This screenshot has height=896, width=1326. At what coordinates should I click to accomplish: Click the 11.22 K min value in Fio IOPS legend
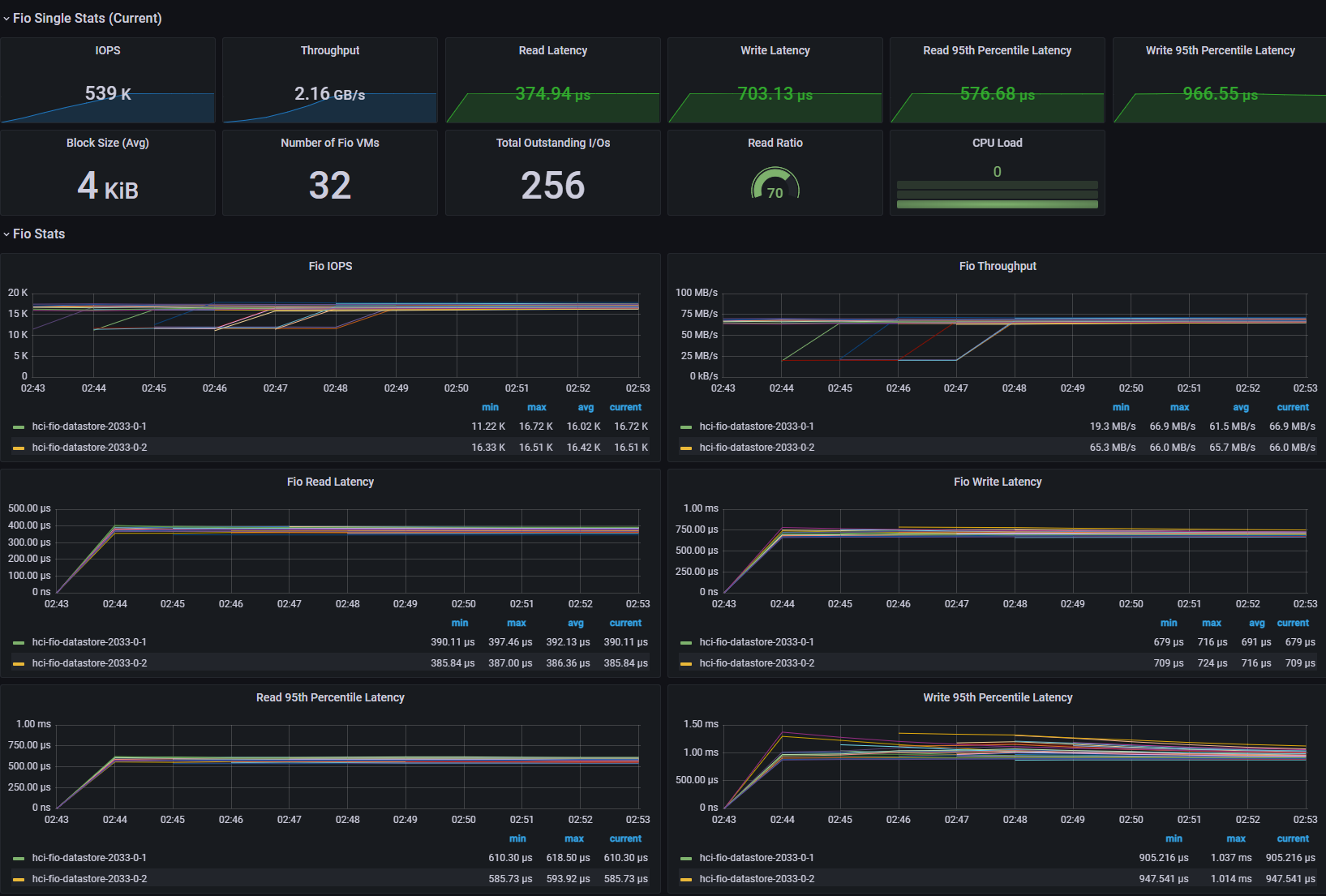(x=488, y=427)
